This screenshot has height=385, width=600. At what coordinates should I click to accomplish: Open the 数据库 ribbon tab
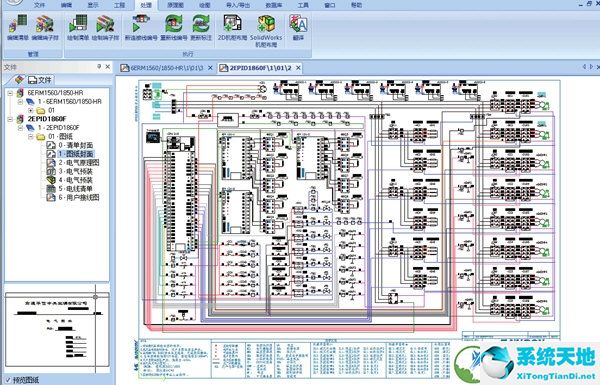(x=274, y=5)
